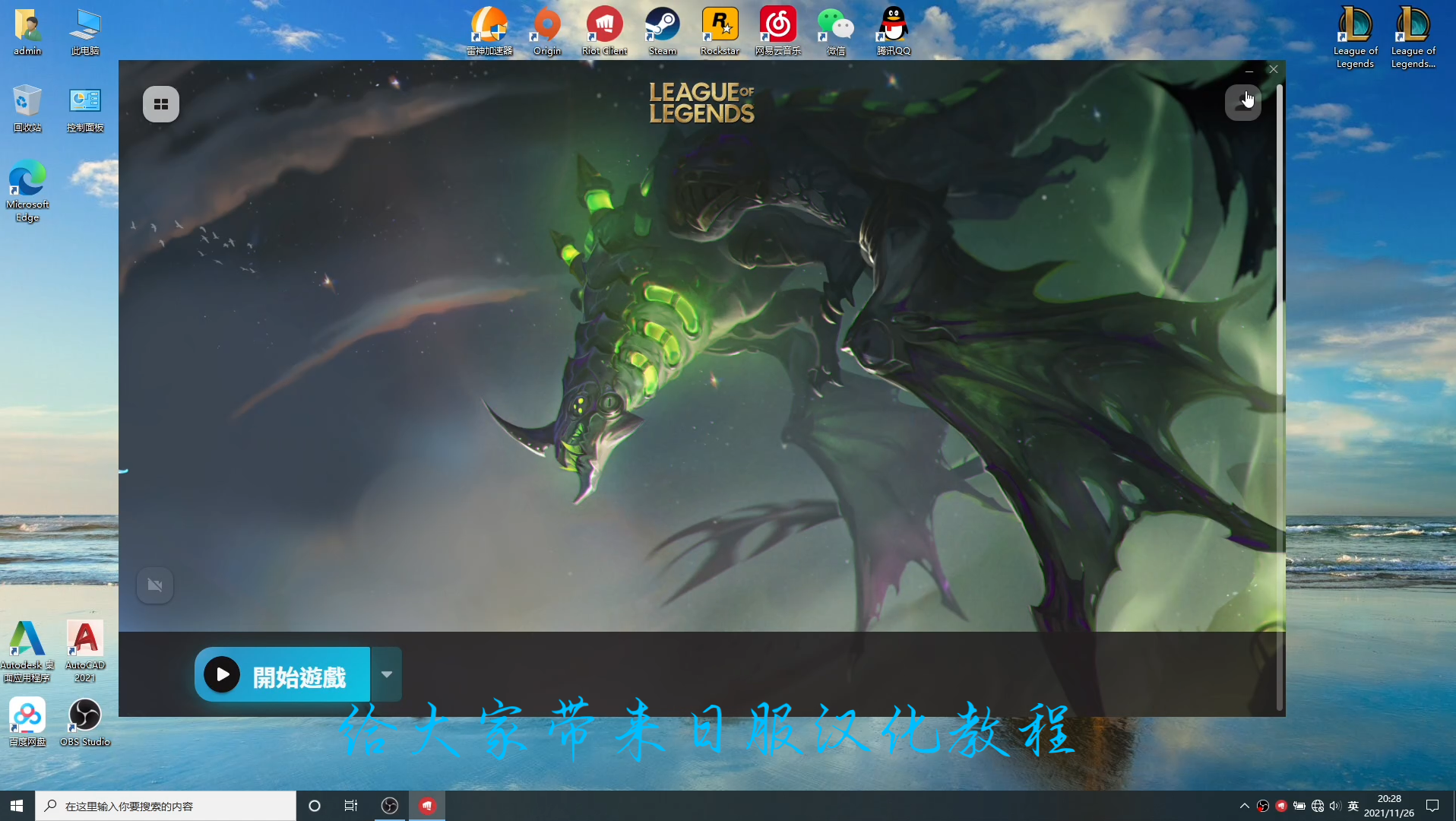The image size is (1456, 821).
Task: Close the Riot Client window
Action: pyautogui.click(x=1274, y=70)
